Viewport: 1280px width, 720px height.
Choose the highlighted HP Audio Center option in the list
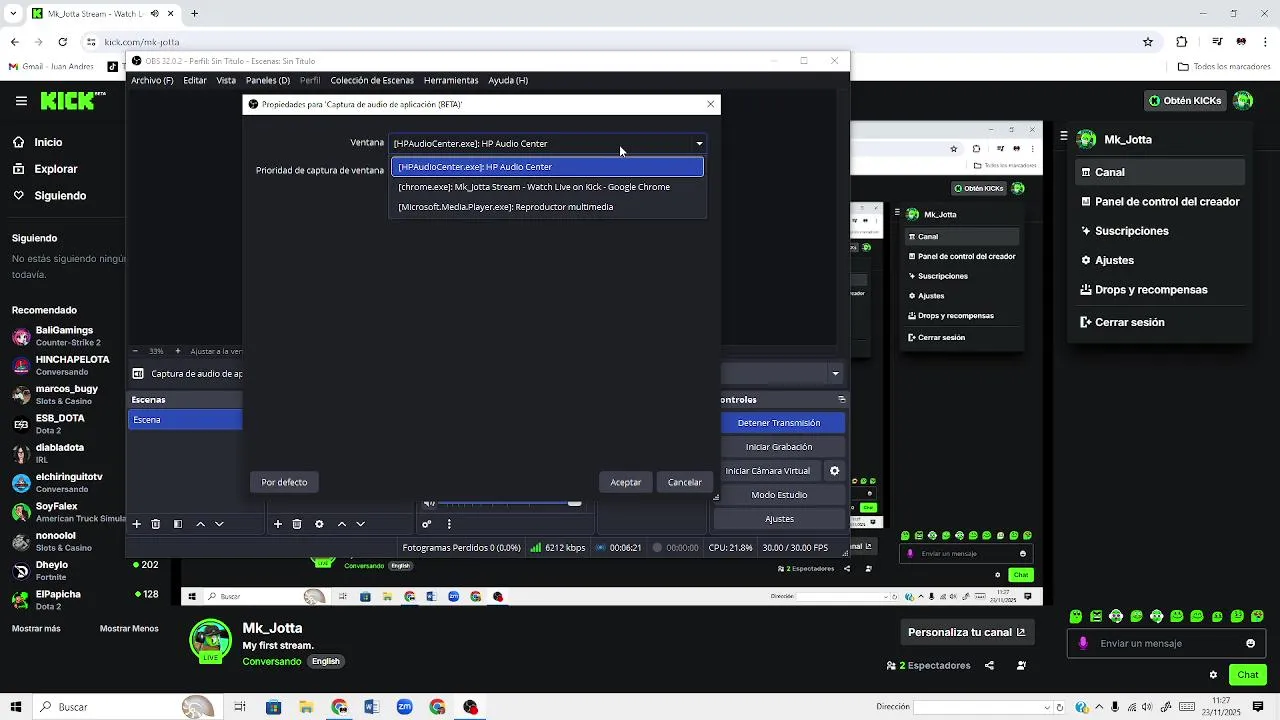(548, 167)
